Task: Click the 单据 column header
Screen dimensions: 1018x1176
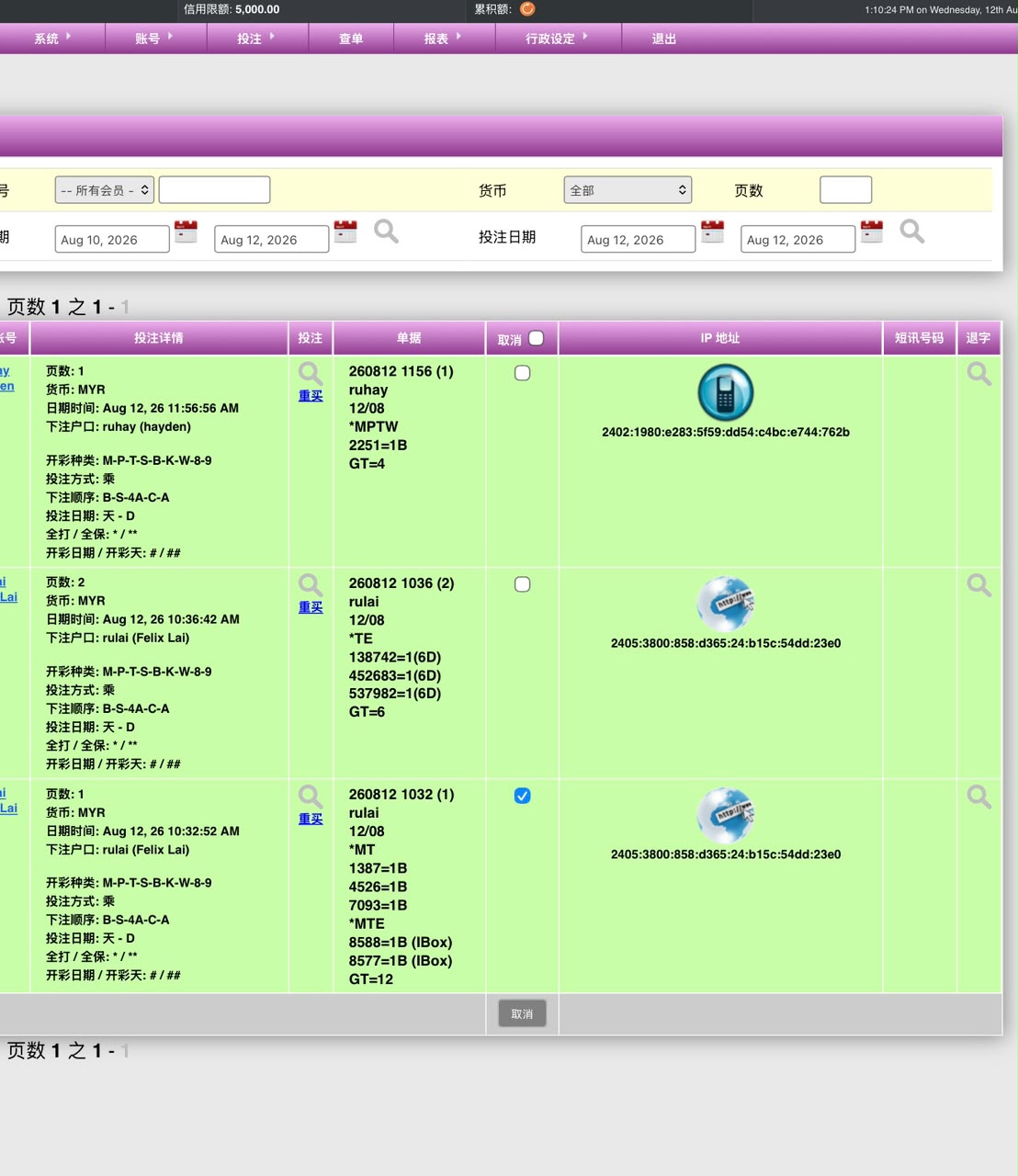Action: [409, 338]
